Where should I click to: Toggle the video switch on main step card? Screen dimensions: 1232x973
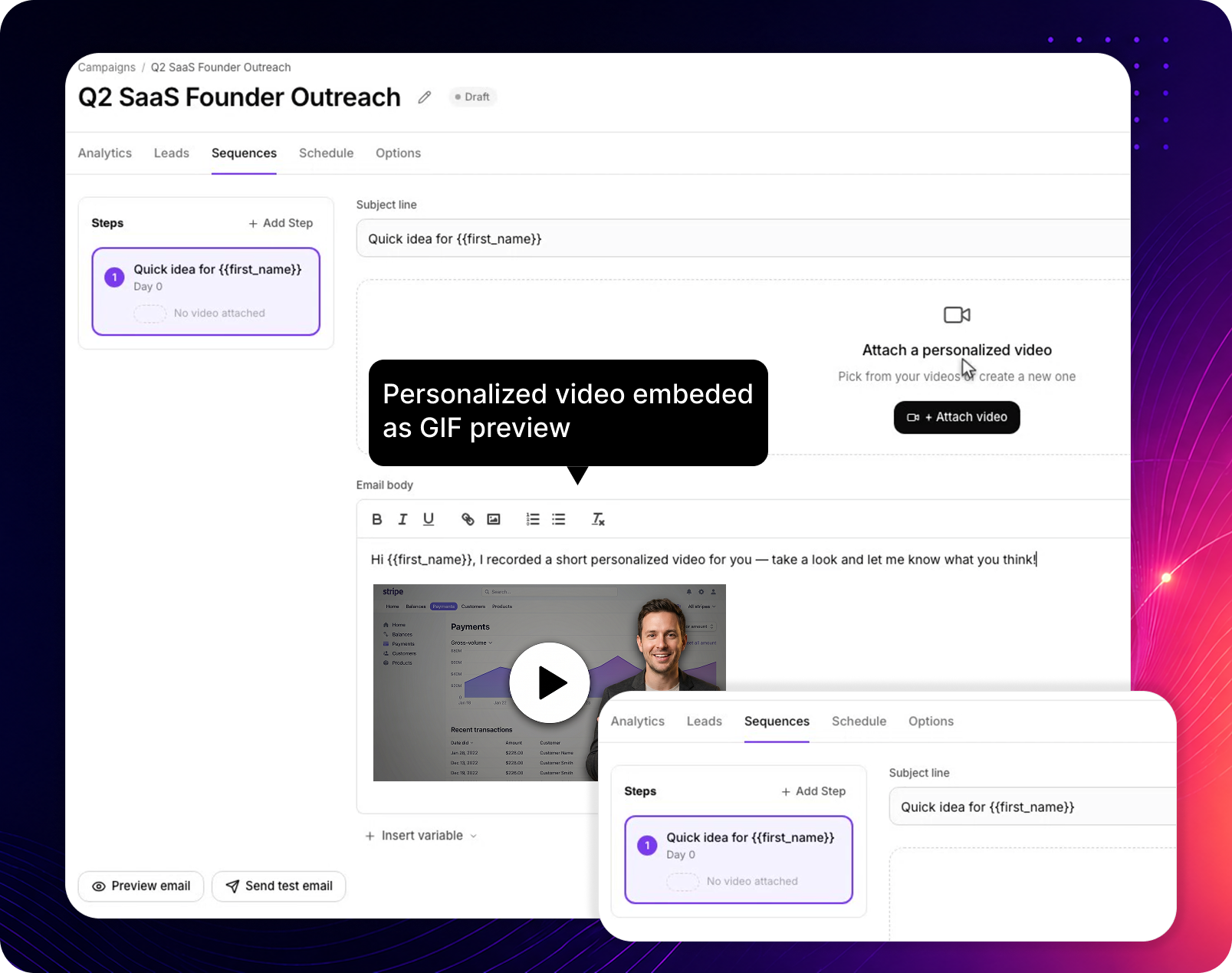(150, 314)
